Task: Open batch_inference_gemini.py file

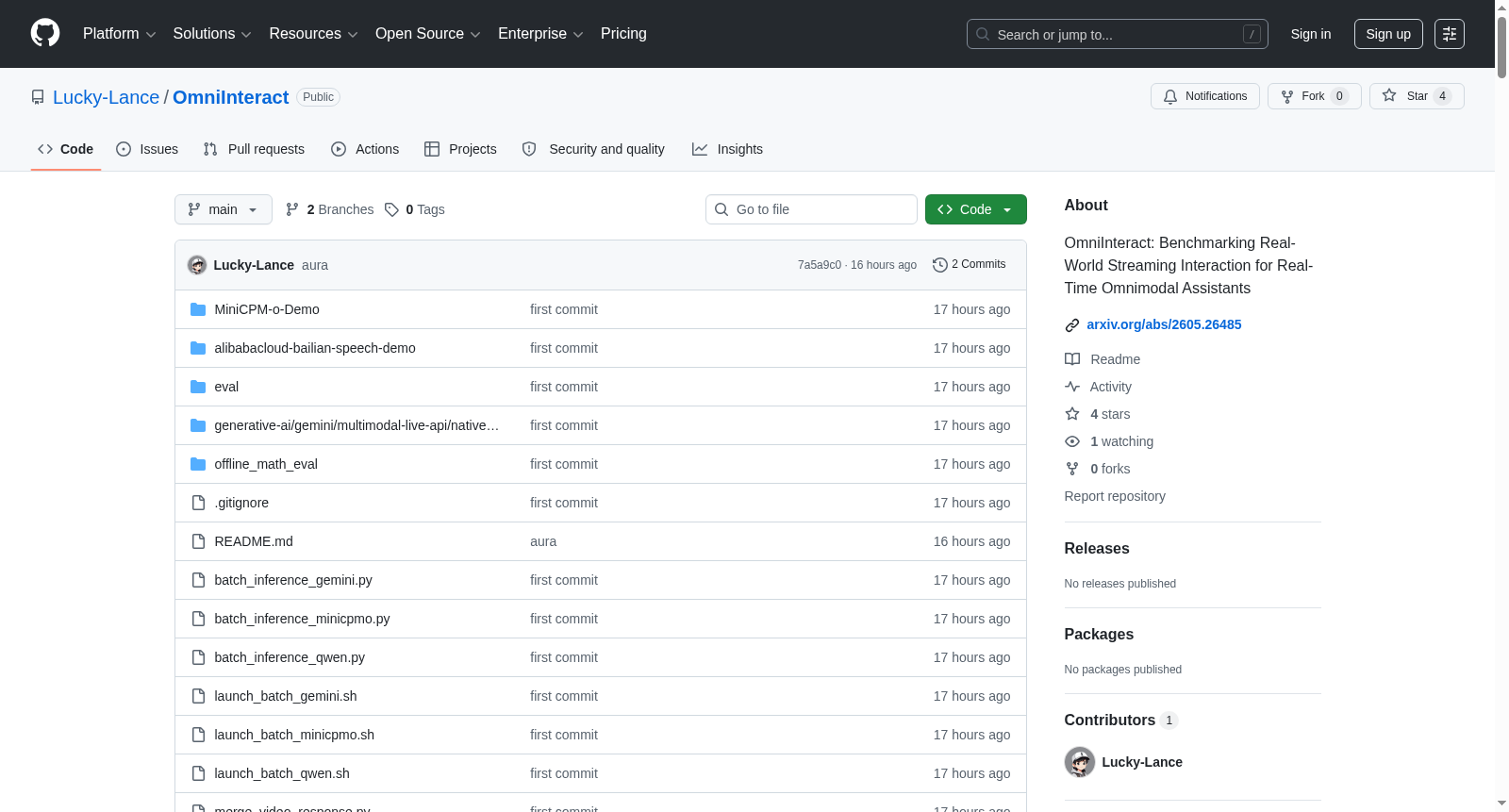Action: 293,580
